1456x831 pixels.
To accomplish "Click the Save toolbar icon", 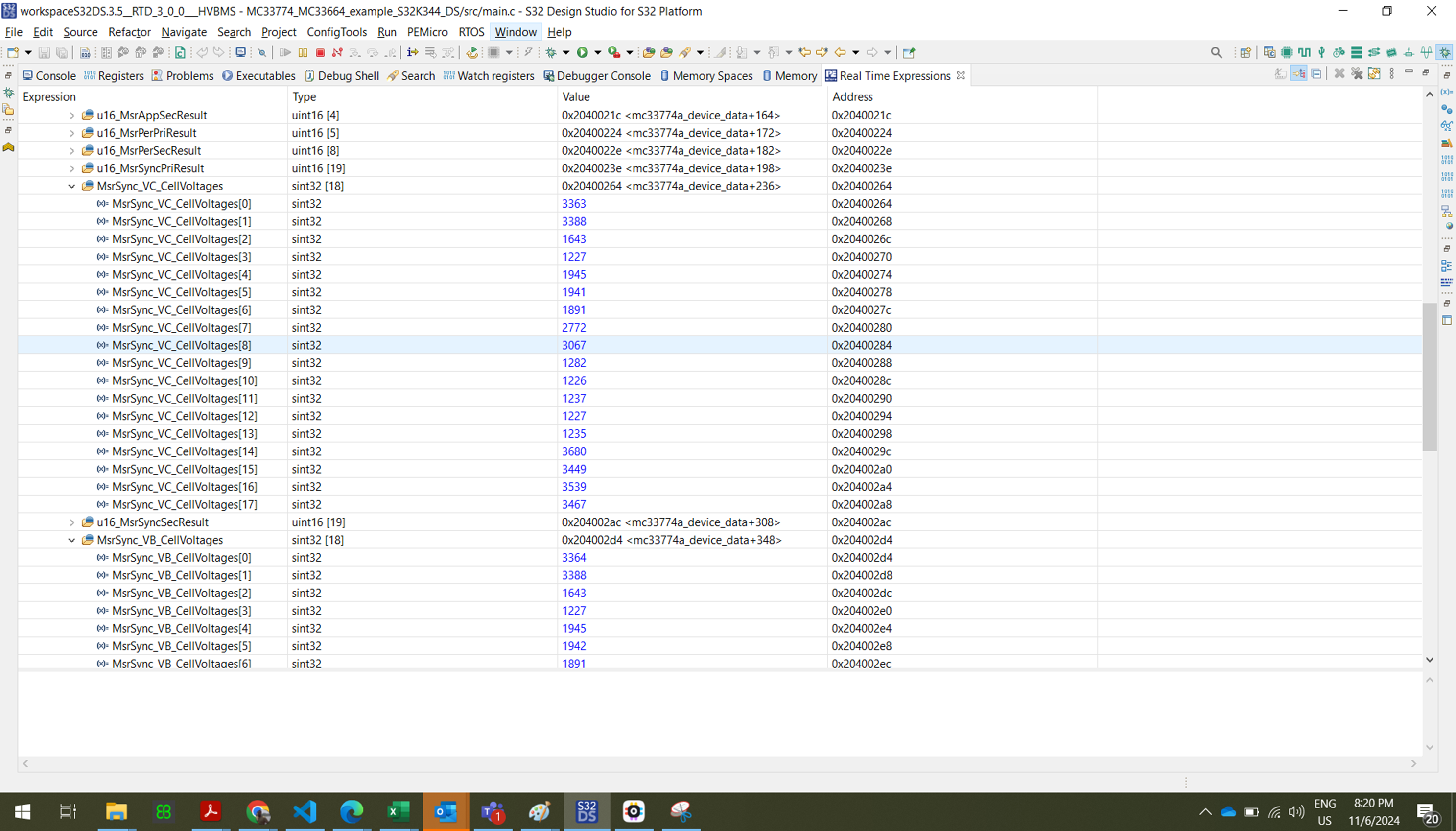I will pos(45,52).
